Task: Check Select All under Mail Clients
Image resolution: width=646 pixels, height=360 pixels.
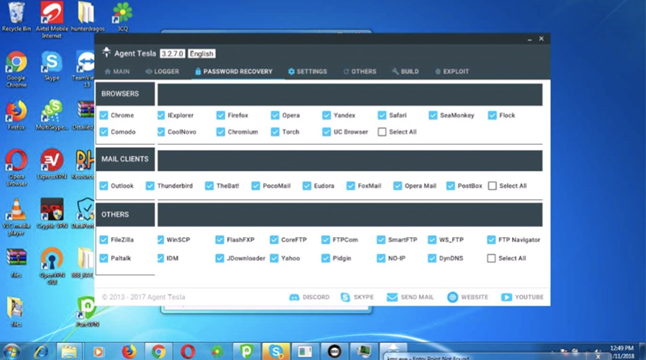Action: (x=492, y=186)
